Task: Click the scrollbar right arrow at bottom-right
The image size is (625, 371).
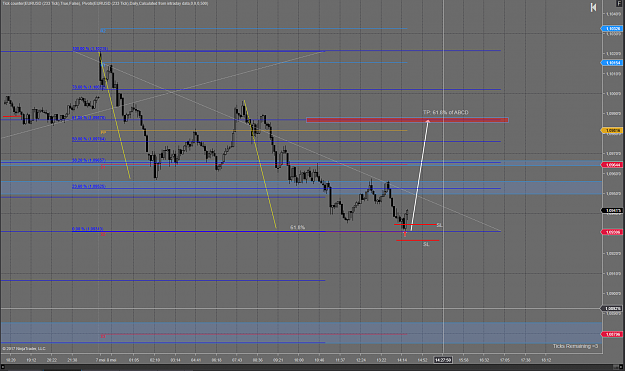Action: coord(622,367)
